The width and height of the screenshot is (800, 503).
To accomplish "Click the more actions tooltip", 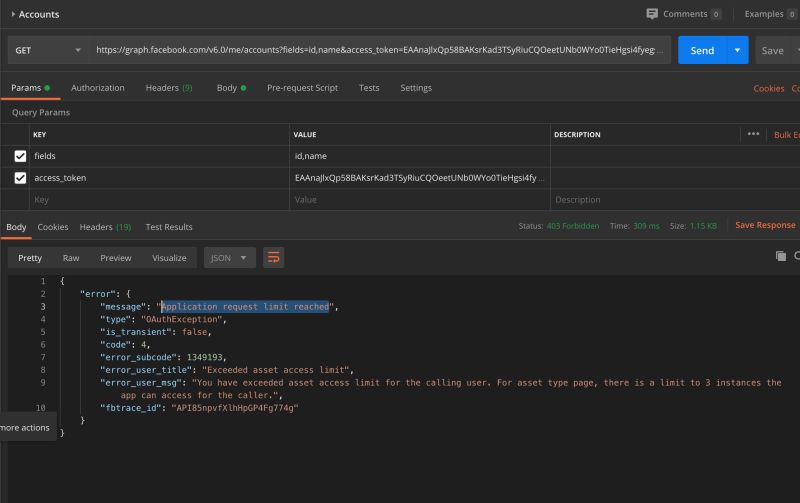I will (x=27, y=427).
